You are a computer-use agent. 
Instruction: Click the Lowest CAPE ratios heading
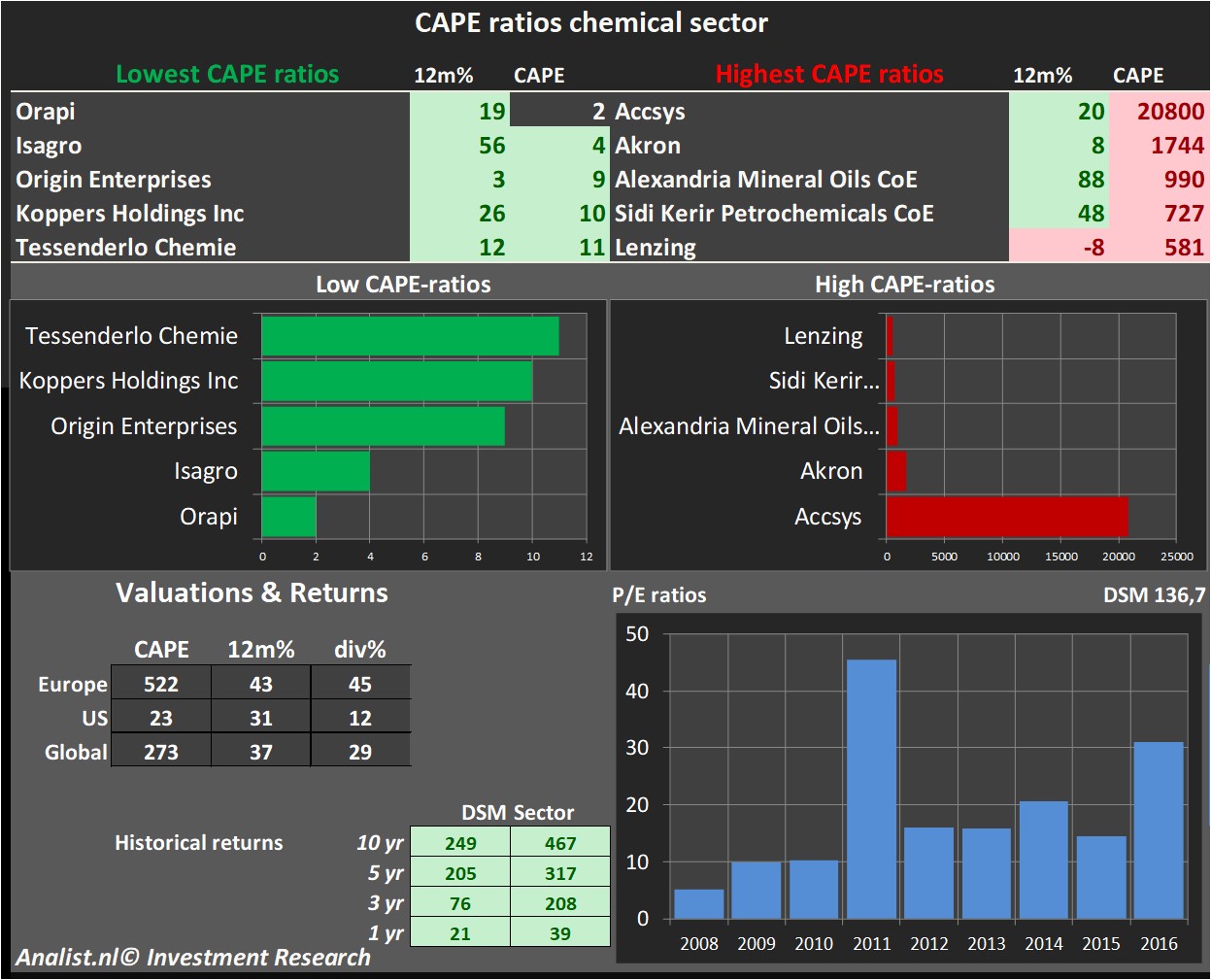coord(227,75)
